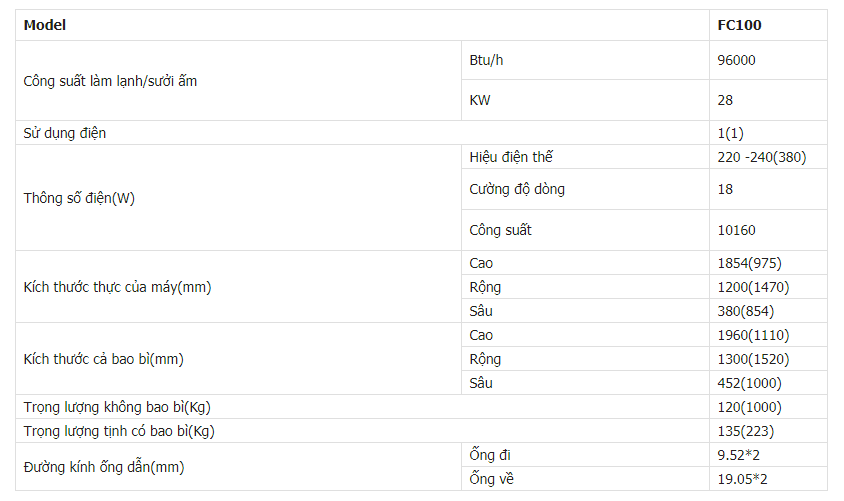
Task: Click the 10160 power value
Action: coord(736,230)
